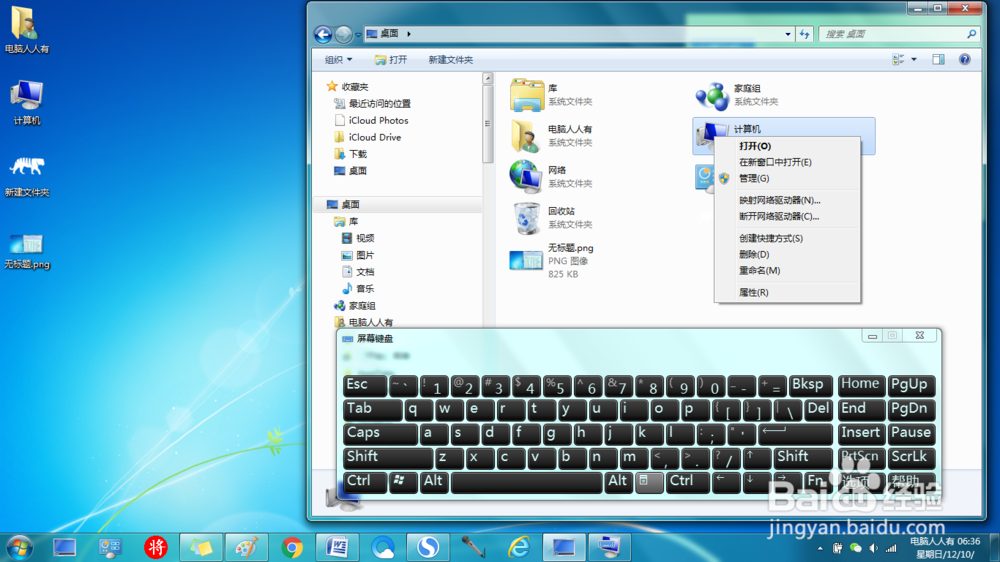
Task: Toggle left Ctrl key on screen keyboard
Action: (x=365, y=482)
